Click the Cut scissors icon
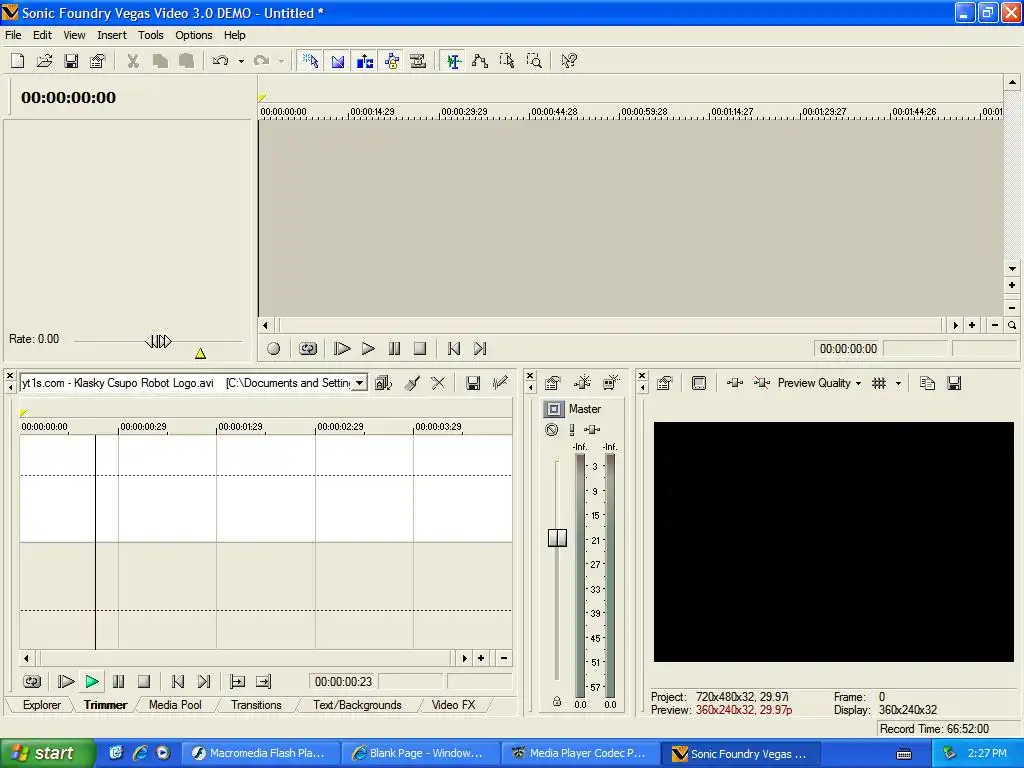Screen dimensions: 1024x768 [133, 61]
